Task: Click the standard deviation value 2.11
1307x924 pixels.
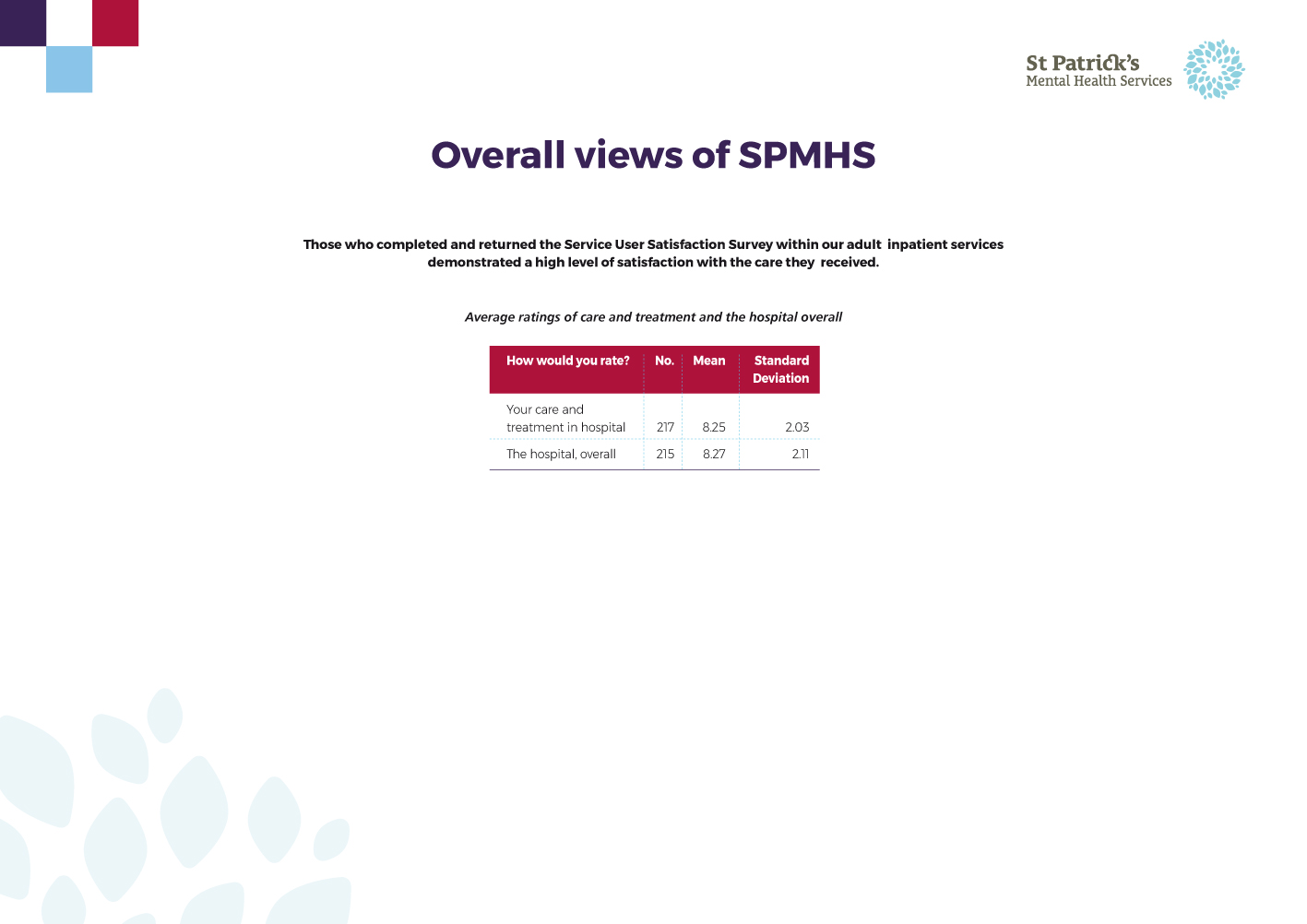Action: 800,454
